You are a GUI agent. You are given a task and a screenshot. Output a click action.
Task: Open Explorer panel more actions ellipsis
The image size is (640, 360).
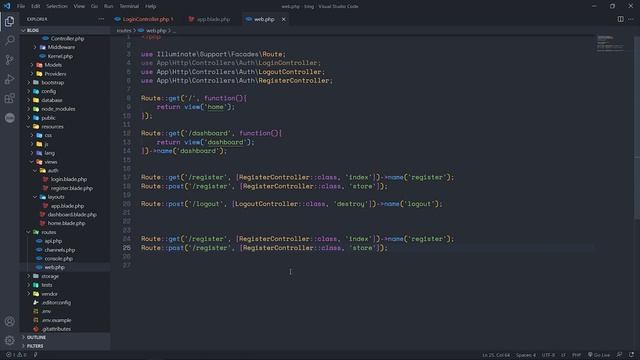(x=101, y=19)
